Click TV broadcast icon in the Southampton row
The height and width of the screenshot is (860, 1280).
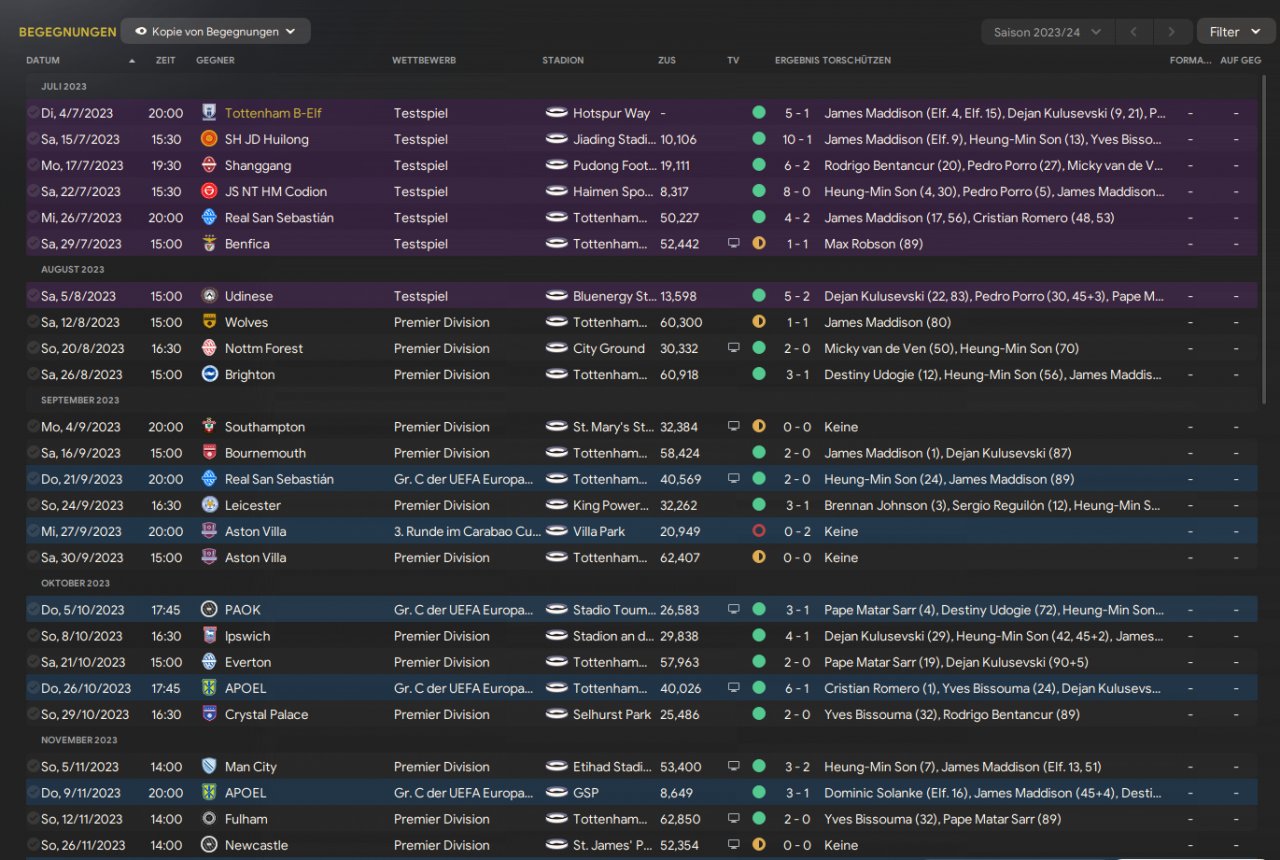733,426
